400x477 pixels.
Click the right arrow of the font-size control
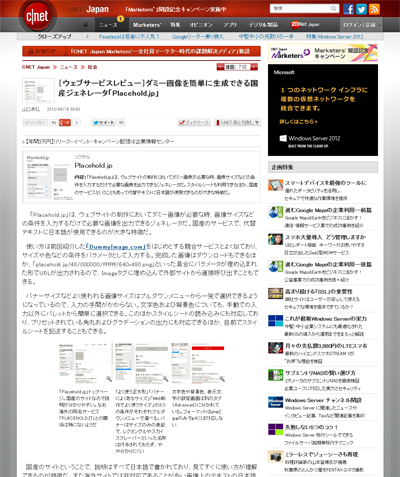[254, 67]
